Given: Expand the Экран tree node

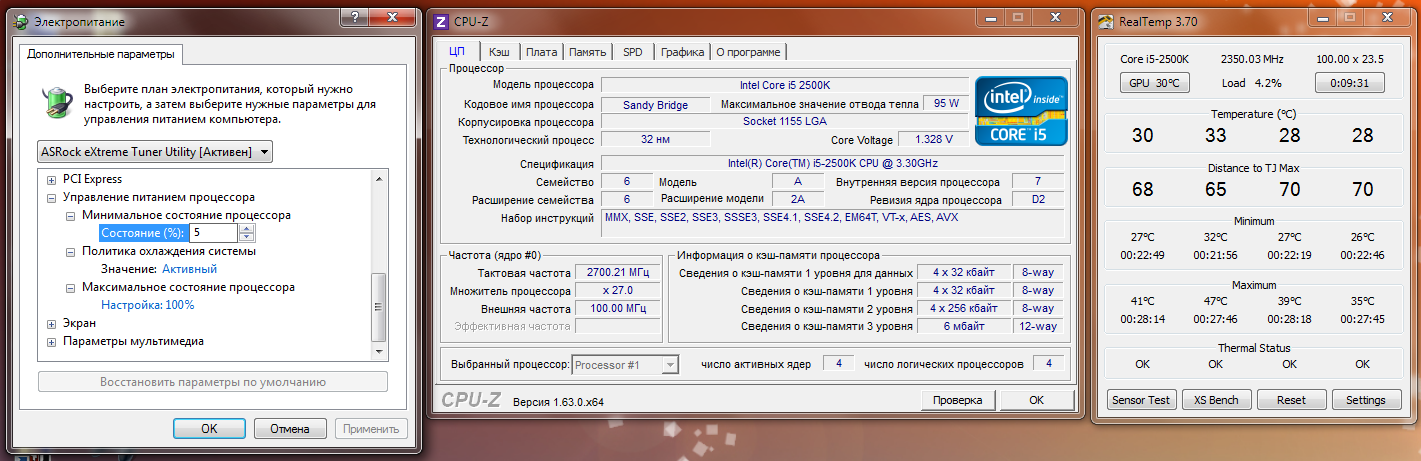Looking at the screenshot, I should [x=52, y=323].
